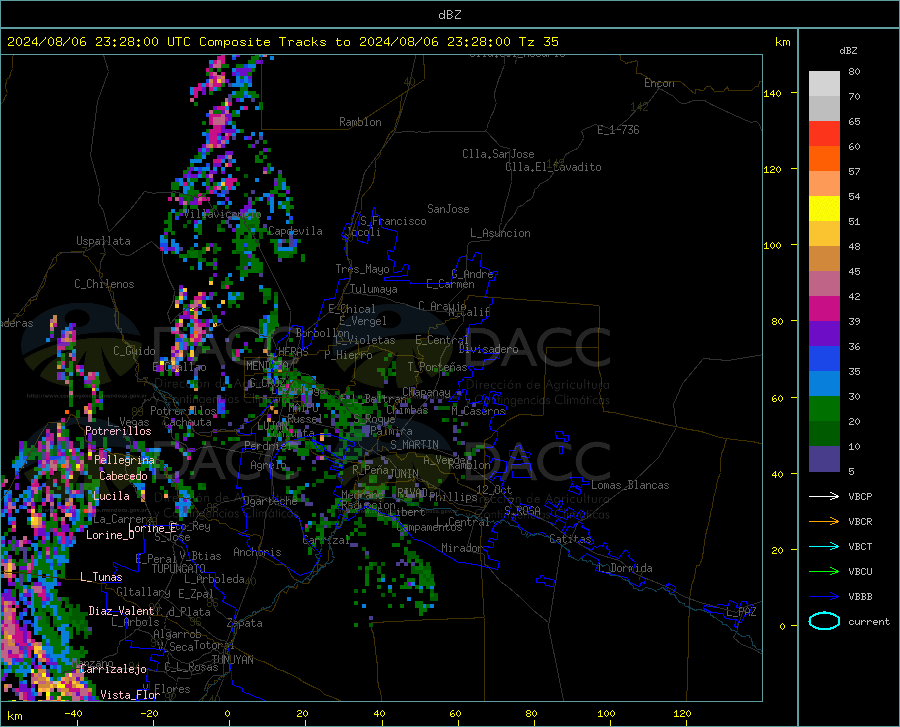900x727 pixels.
Task: Pick the green 30 dBZ color swatch
Action: (x=824, y=409)
